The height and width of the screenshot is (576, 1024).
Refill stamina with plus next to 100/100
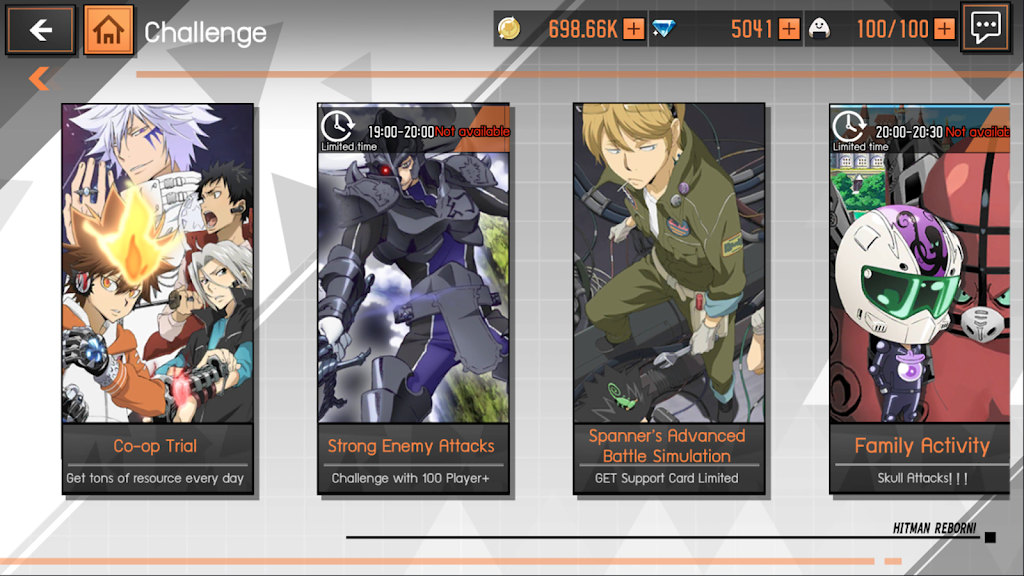[x=944, y=29]
